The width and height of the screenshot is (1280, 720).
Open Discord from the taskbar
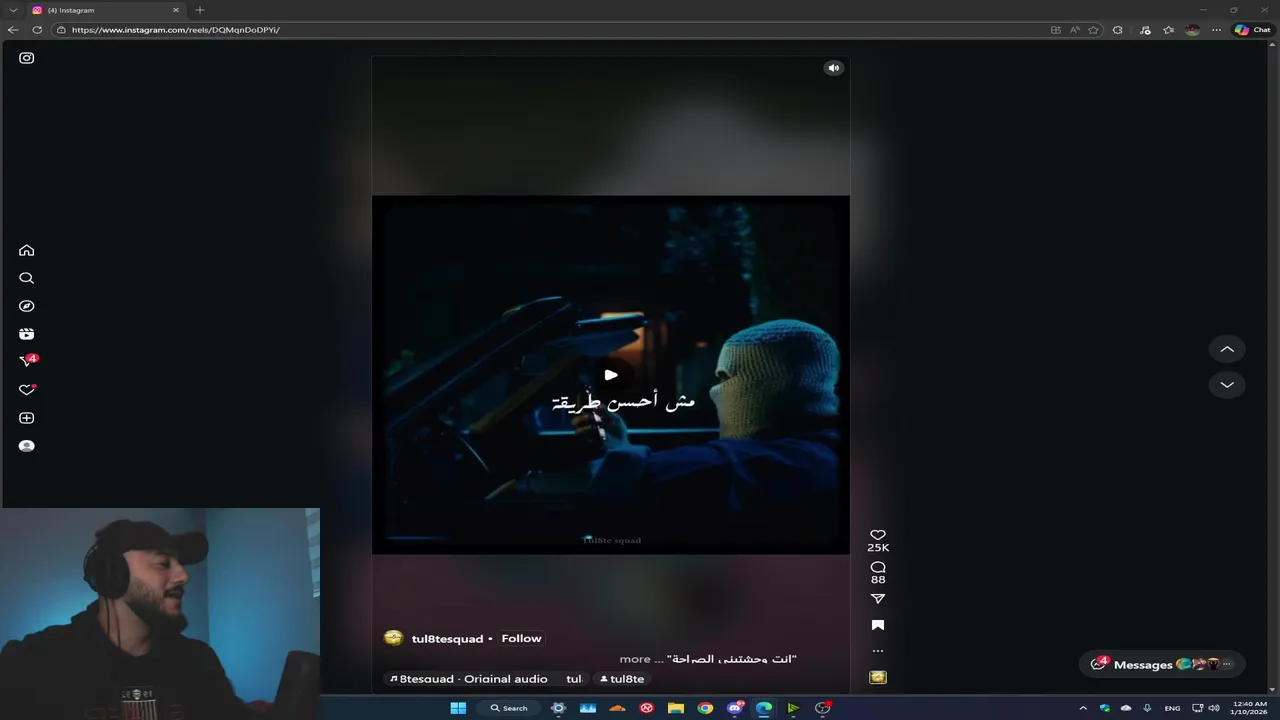[735, 708]
